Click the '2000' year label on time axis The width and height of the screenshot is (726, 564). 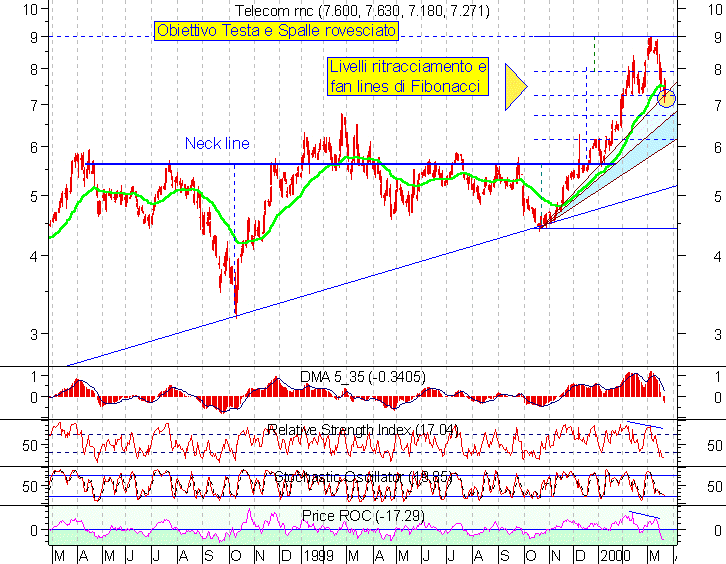(615, 556)
